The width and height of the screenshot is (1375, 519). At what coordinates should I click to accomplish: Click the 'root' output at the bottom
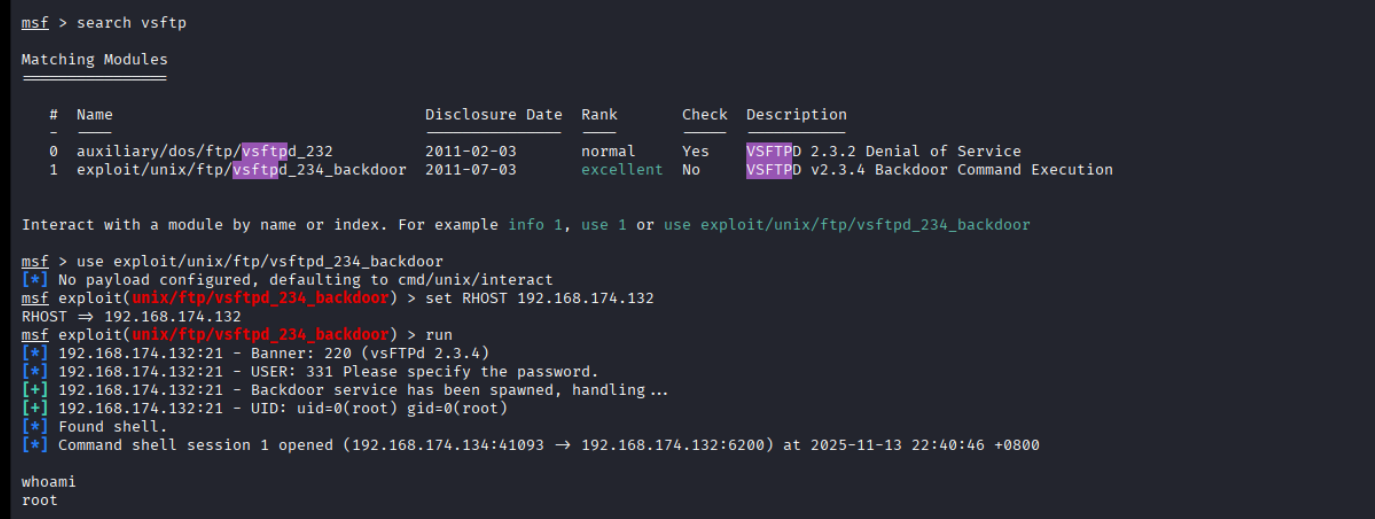(x=39, y=500)
